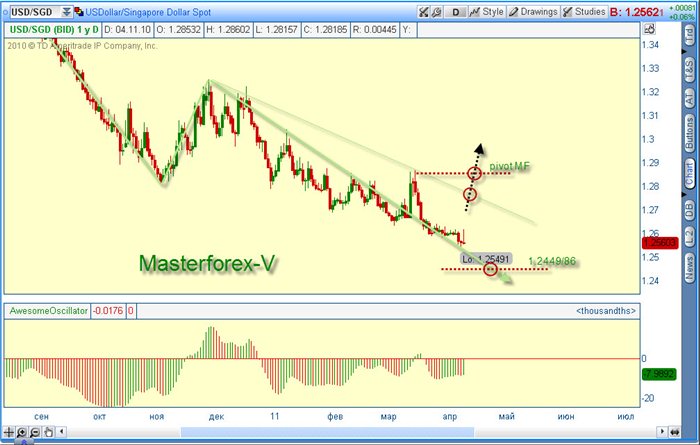Click the C: 1.28185 close value
The height and width of the screenshot is (445, 700).
tap(325, 29)
